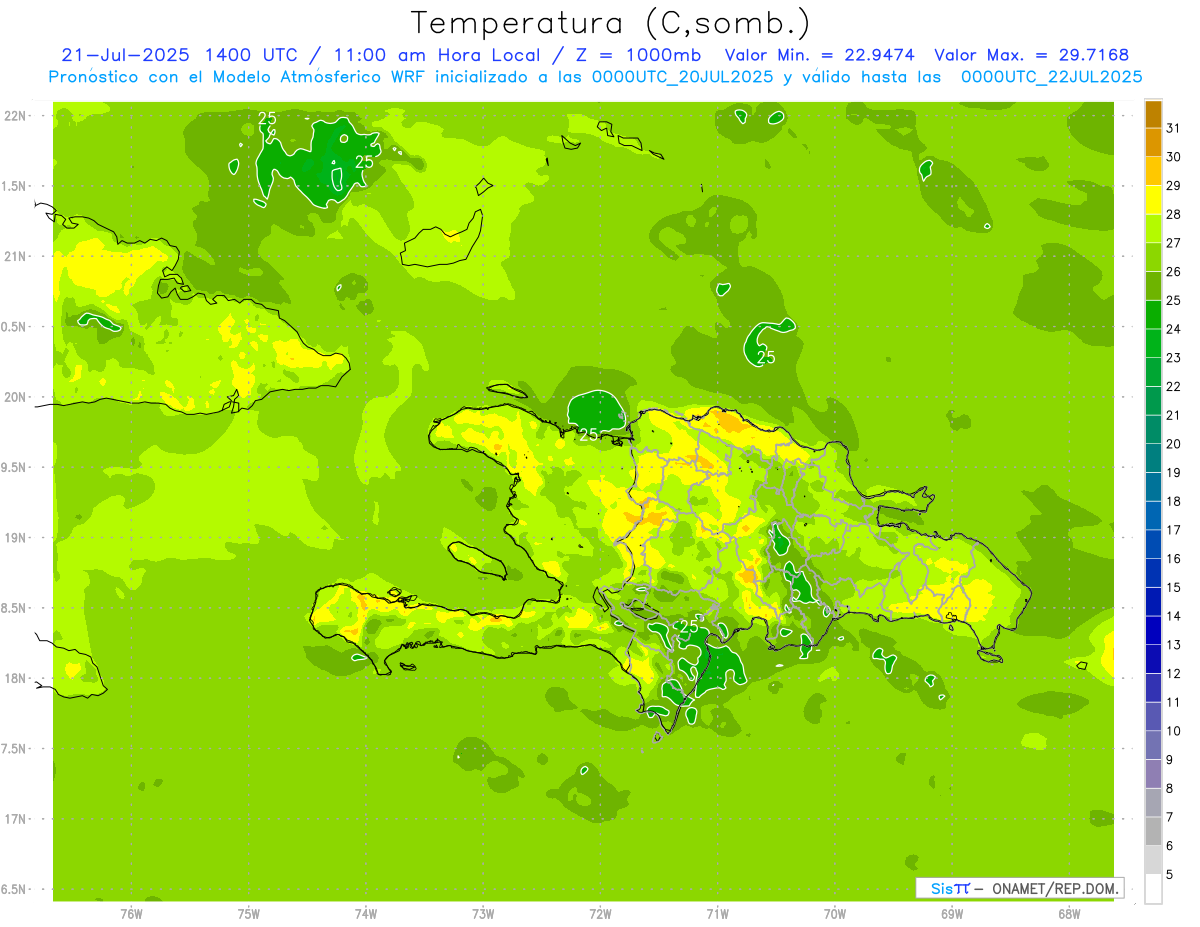Pick the teal swatch between 19 and 20
Screen dimensions: 1200x927
[1153, 458]
